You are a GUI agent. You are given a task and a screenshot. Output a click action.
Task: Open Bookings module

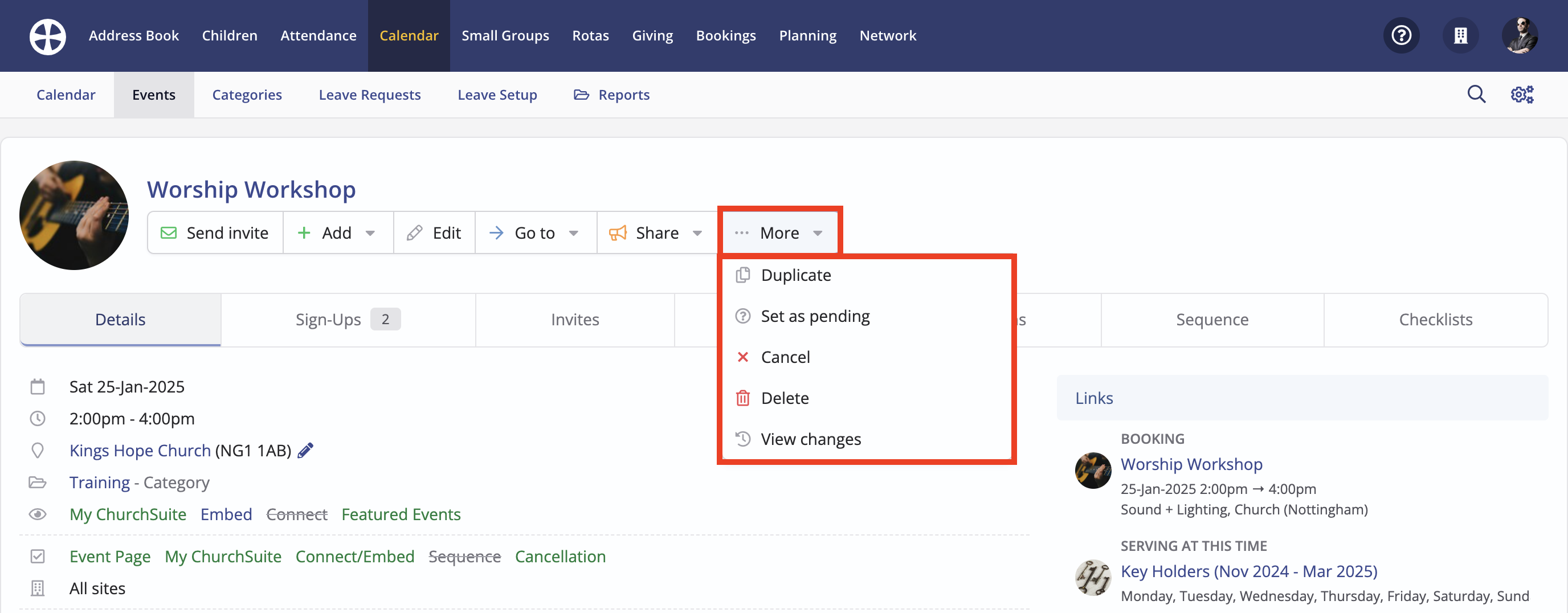726,35
